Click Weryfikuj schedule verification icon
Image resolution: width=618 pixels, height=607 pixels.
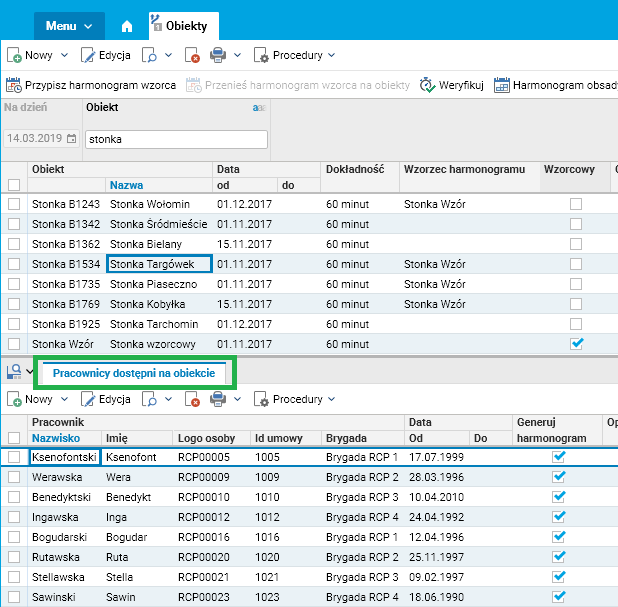[x=451, y=85]
